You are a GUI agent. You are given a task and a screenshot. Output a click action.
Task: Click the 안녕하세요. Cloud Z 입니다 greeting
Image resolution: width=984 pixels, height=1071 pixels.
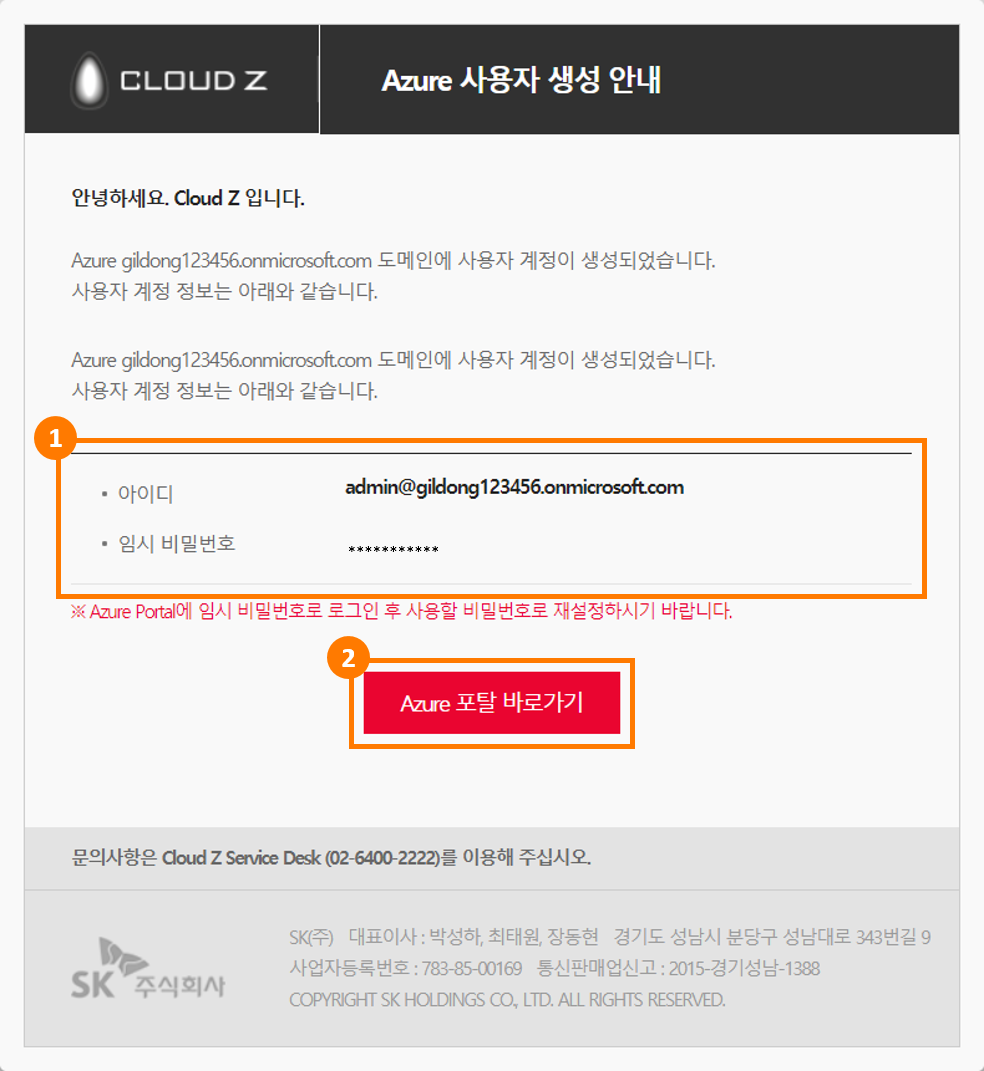point(188,198)
